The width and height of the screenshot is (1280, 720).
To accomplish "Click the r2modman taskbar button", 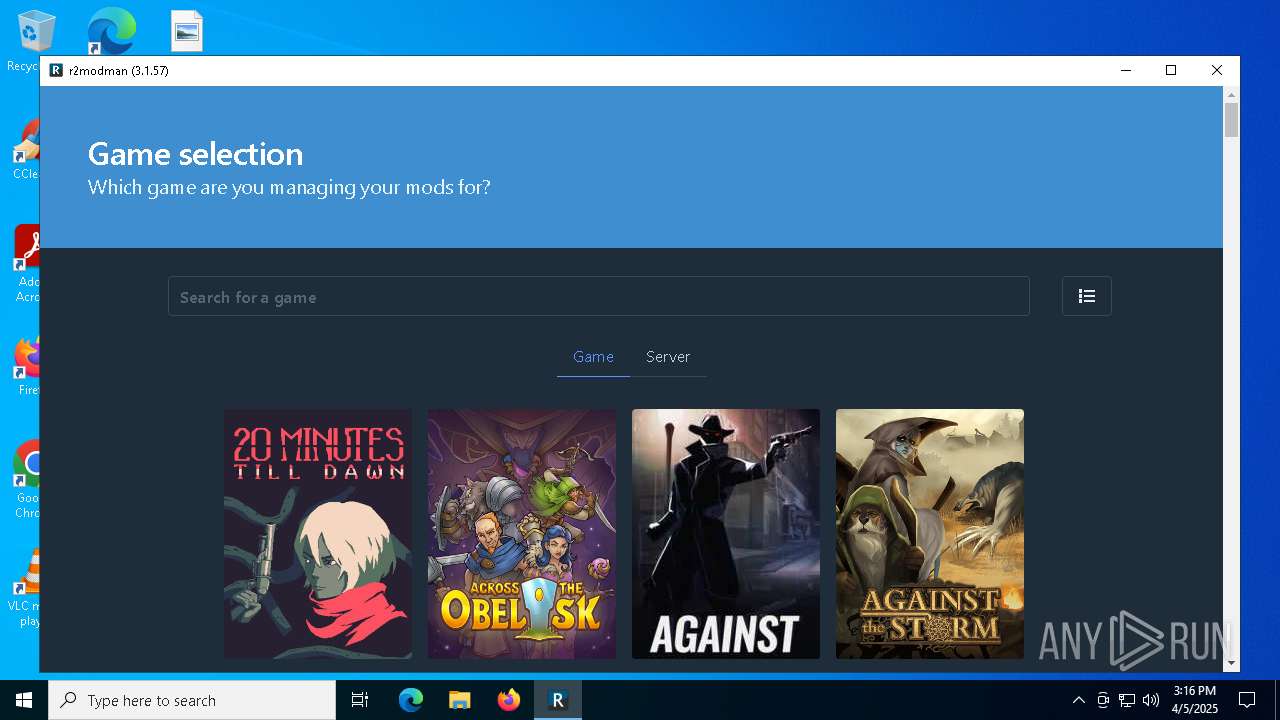I will [x=558, y=700].
